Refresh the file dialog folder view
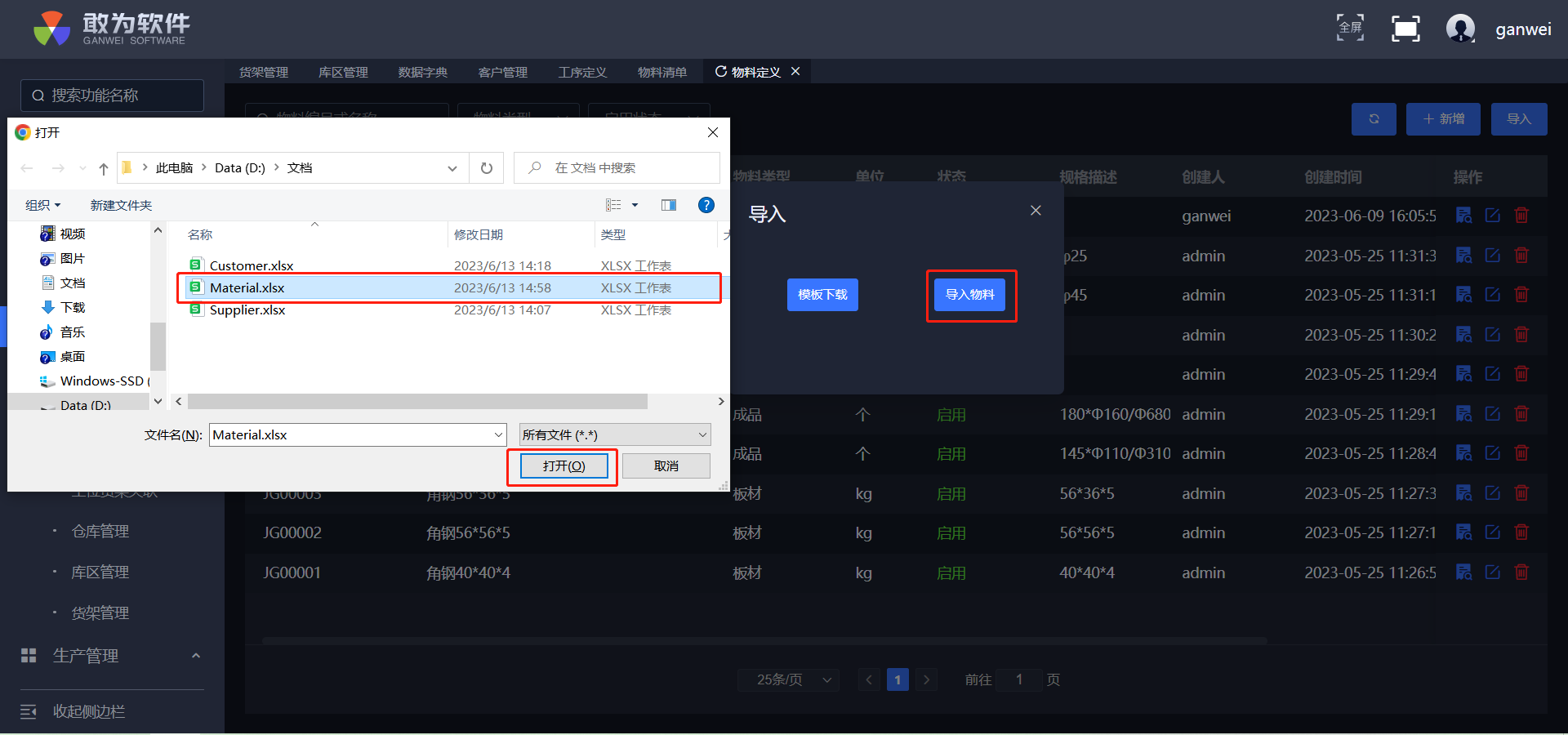This screenshot has width=1568, height=735. pyautogui.click(x=487, y=168)
